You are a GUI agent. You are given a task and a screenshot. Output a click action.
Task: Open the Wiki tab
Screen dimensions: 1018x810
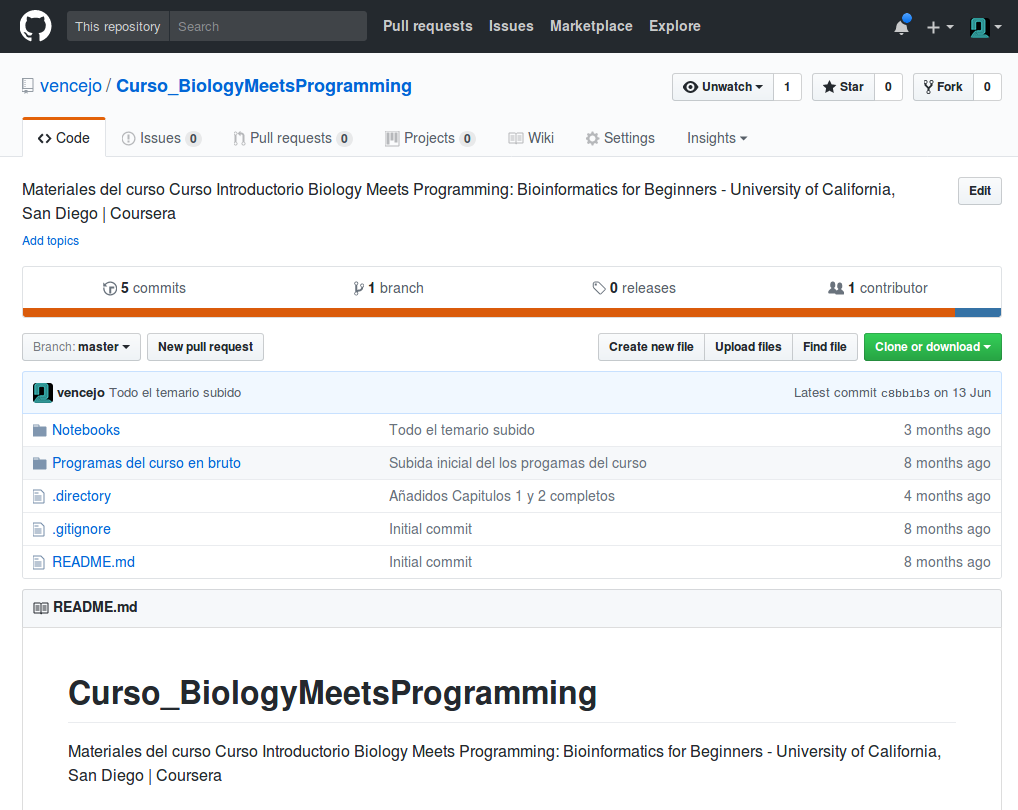click(x=531, y=138)
